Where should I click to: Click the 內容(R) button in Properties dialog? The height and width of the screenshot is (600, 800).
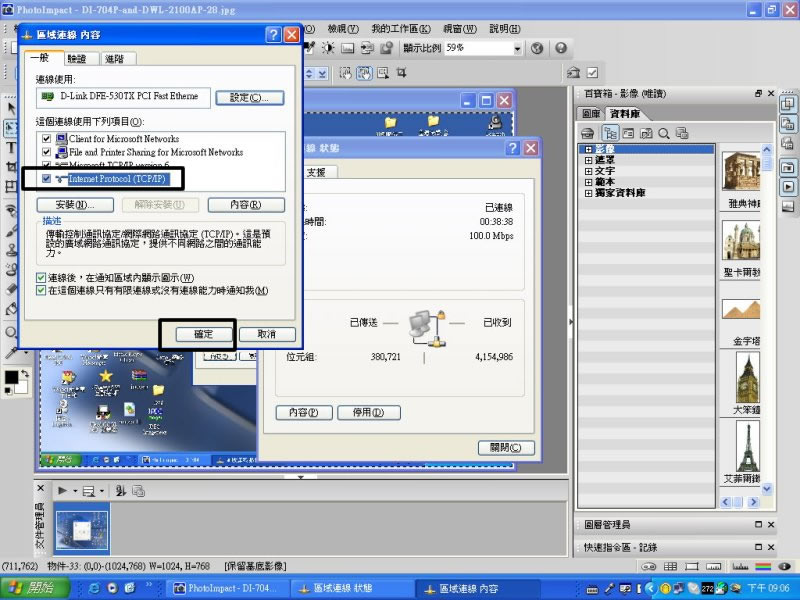[246, 205]
